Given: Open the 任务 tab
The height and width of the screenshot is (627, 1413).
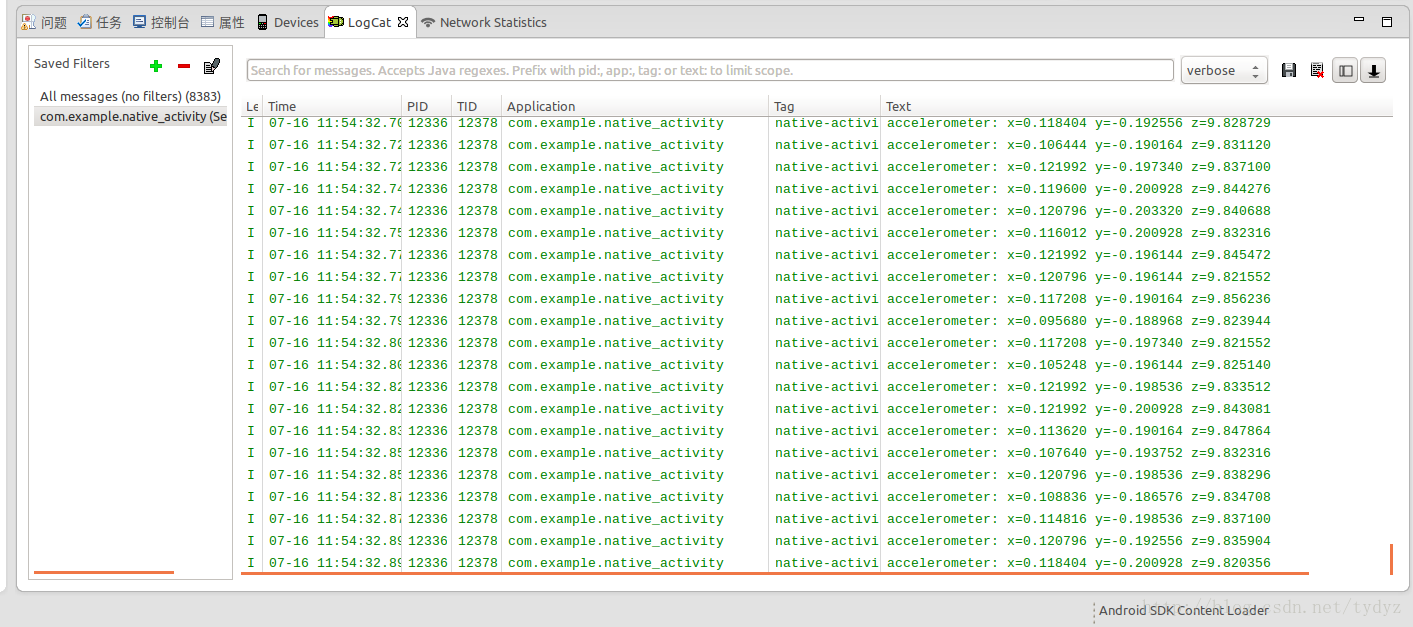Looking at the screenshot, I should pos(100,22).
